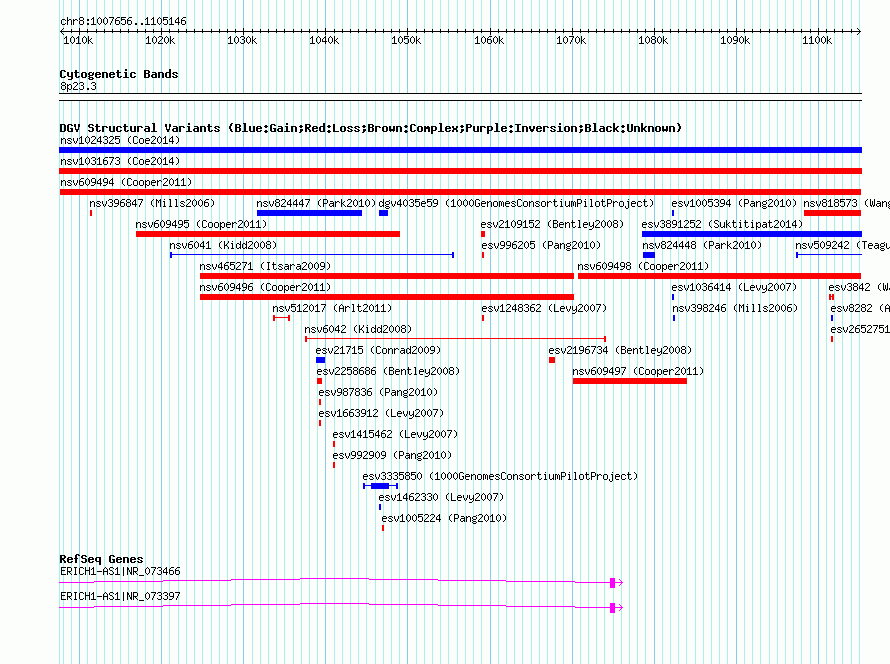Click the esv1005394 (Pang2010) label
The width and height of the screenshot is (890, 664).
pyautogui.click(x=734, y=203)
